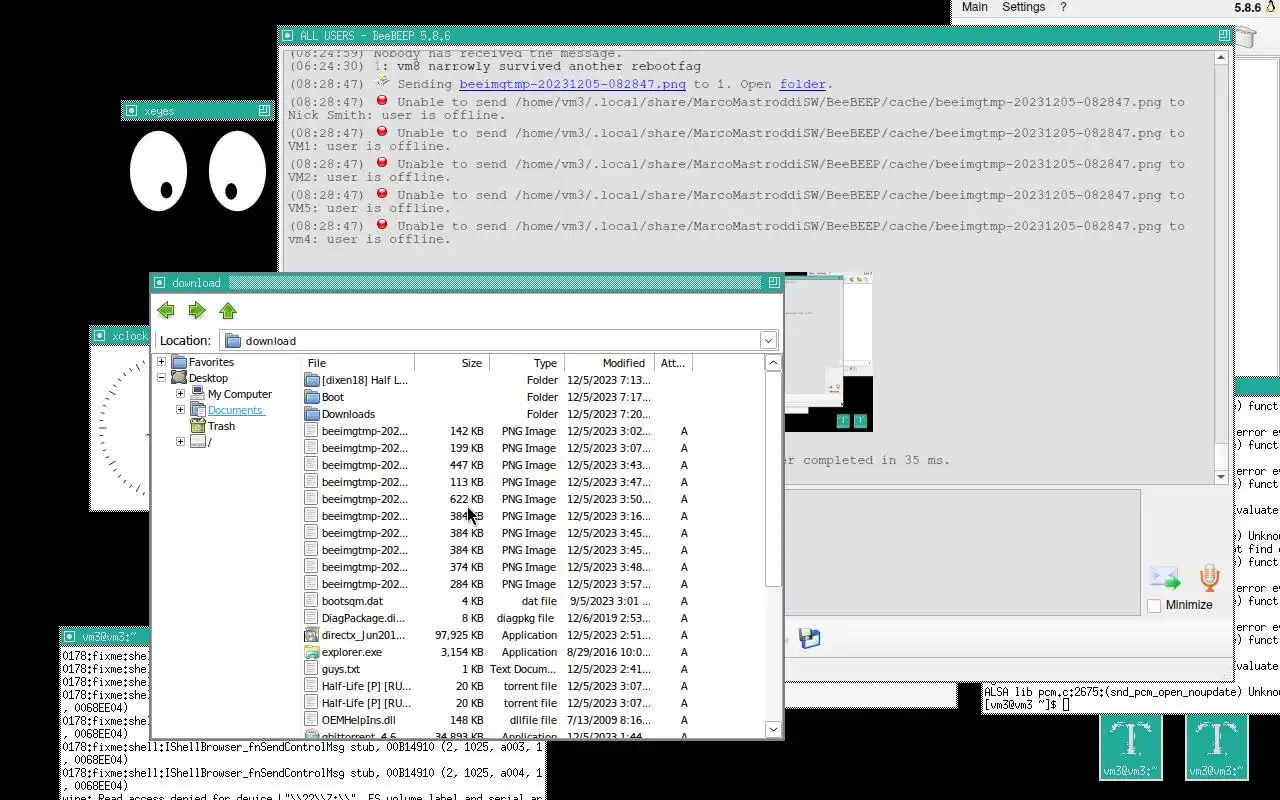1280x800 pixels.
Task: Open the Settings menu
Action: [1023, 7]
